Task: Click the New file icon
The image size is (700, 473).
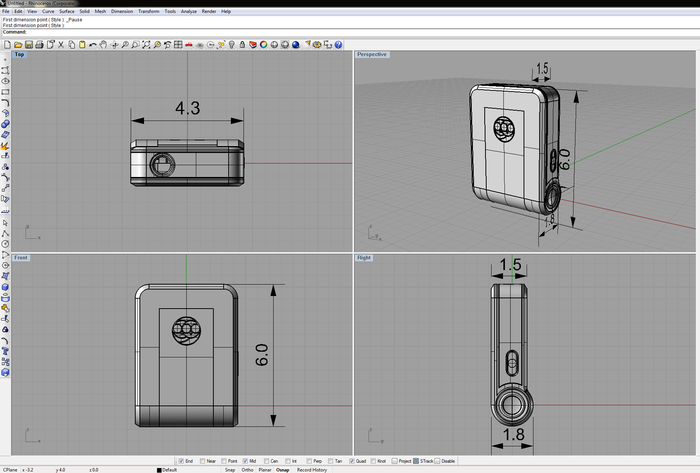Action: click(8, 45)
